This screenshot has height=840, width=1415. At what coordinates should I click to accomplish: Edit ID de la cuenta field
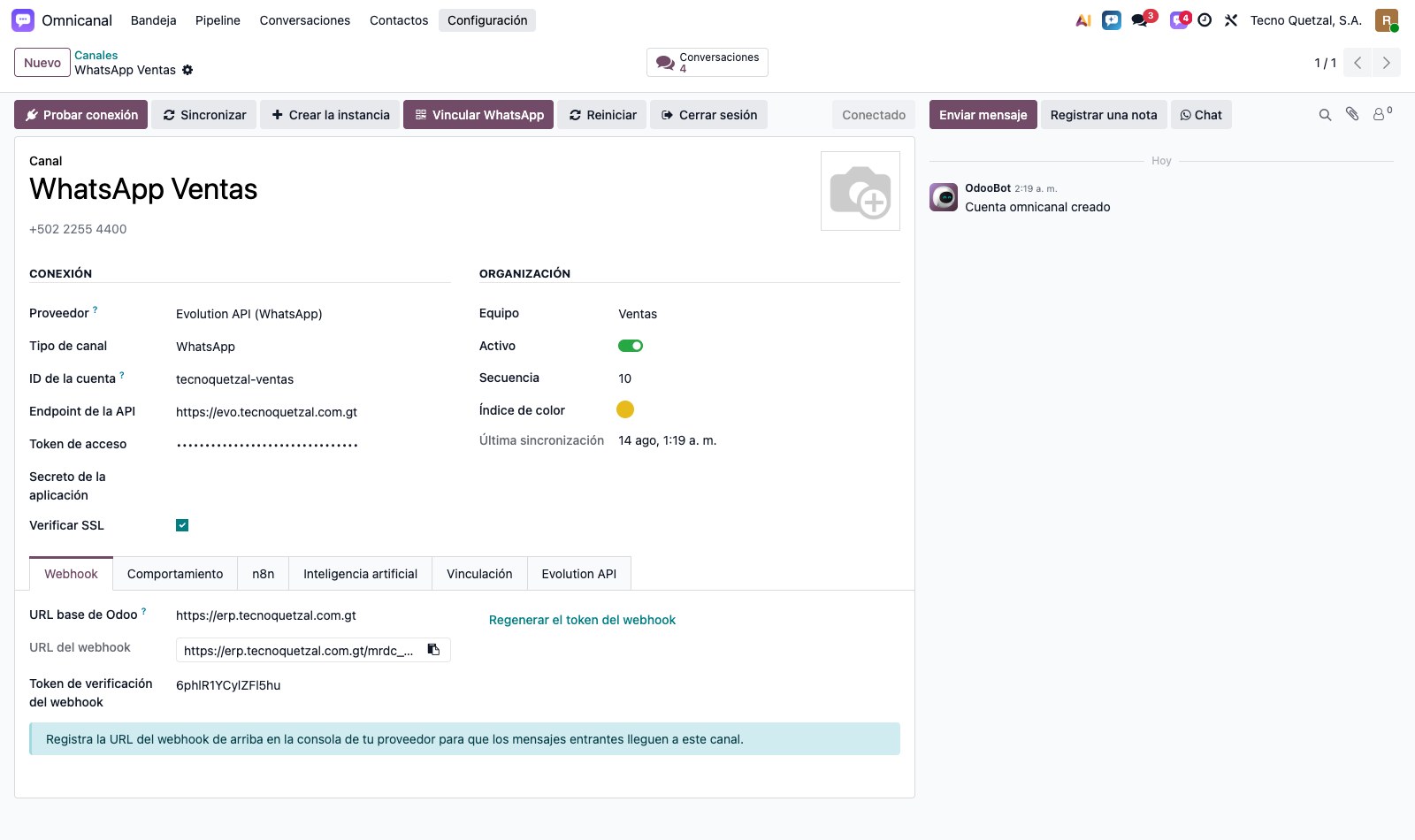tap(313, 379)
